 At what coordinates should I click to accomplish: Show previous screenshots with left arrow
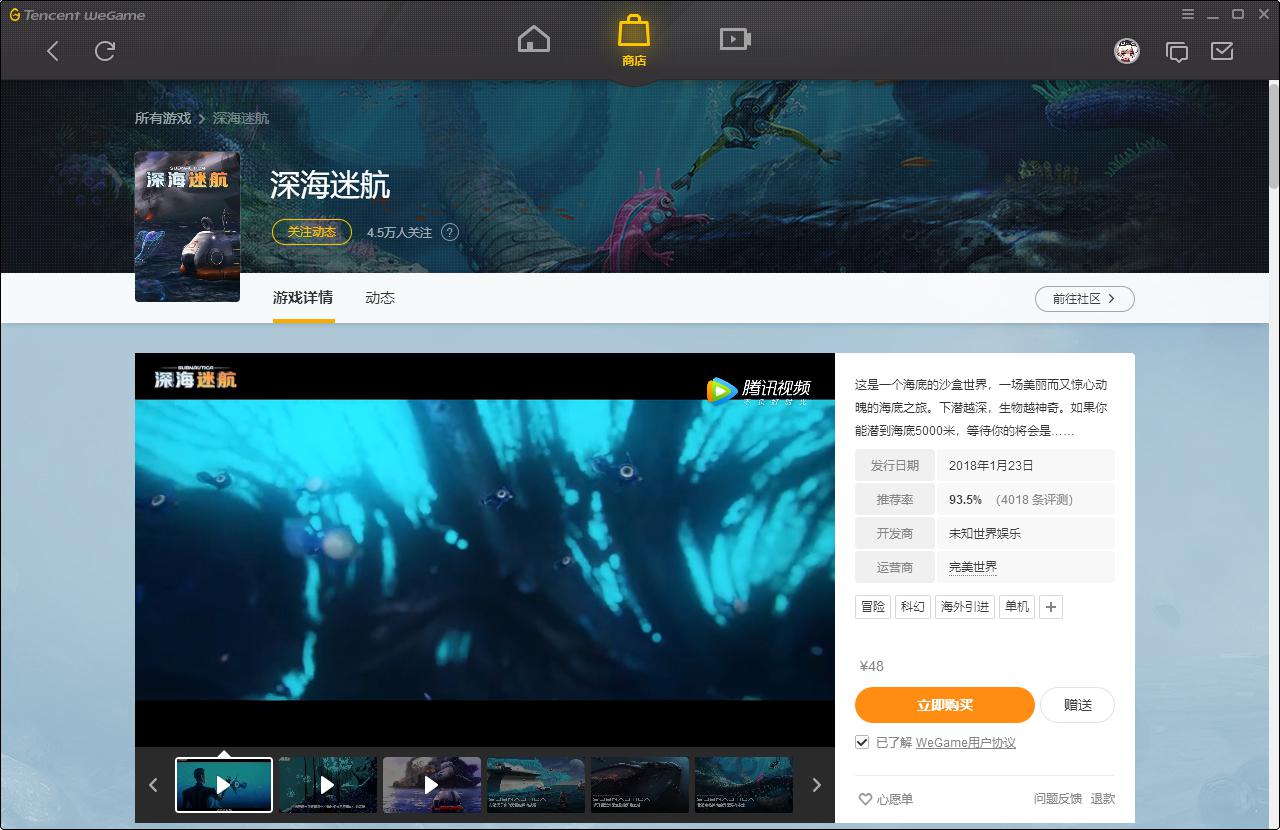click(x=153, y=785)
